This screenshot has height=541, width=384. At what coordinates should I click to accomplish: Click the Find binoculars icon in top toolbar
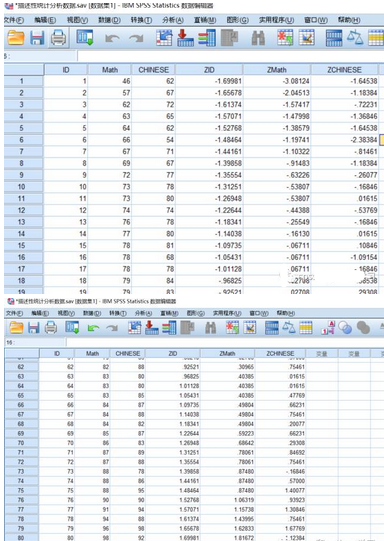click(258, 38)
